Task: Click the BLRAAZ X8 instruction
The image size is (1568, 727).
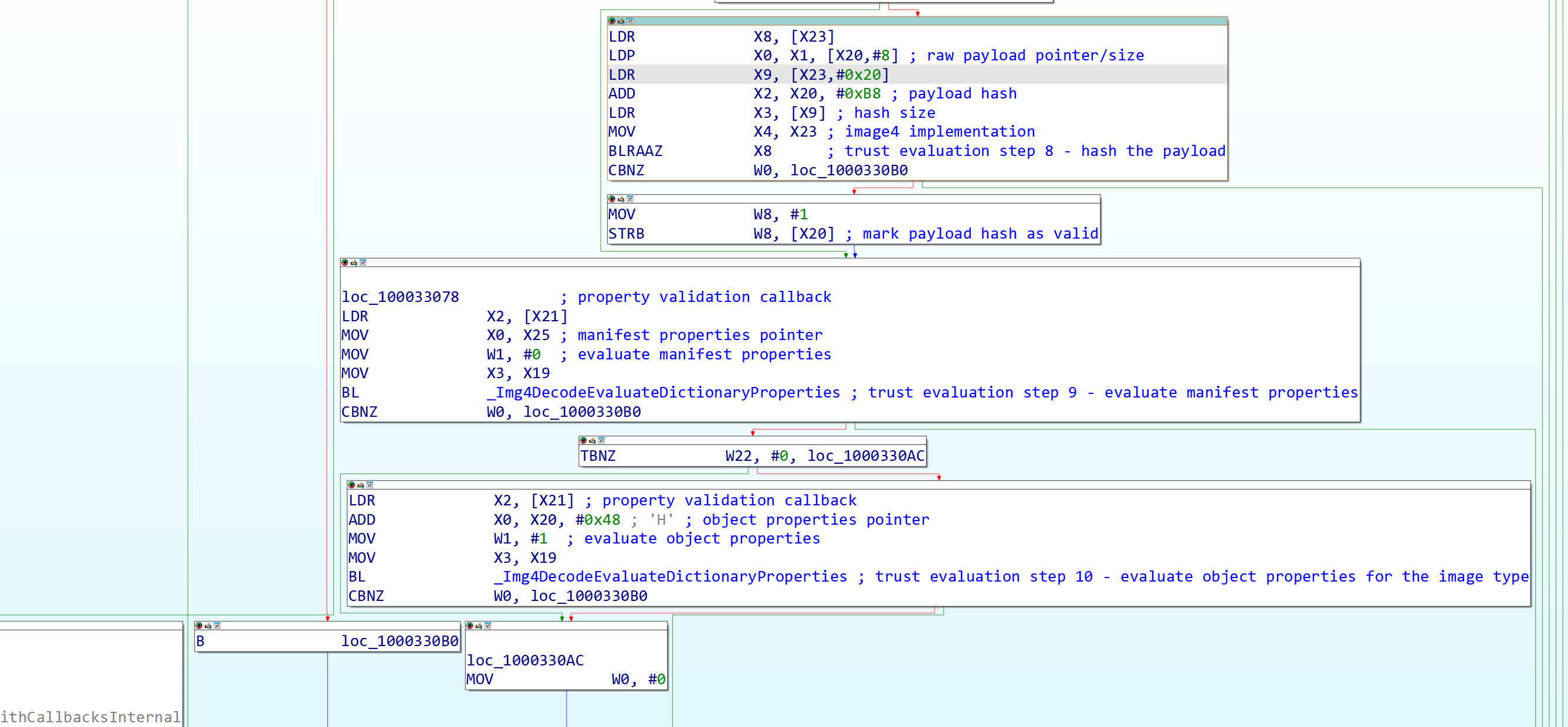Action: point(635,151)
